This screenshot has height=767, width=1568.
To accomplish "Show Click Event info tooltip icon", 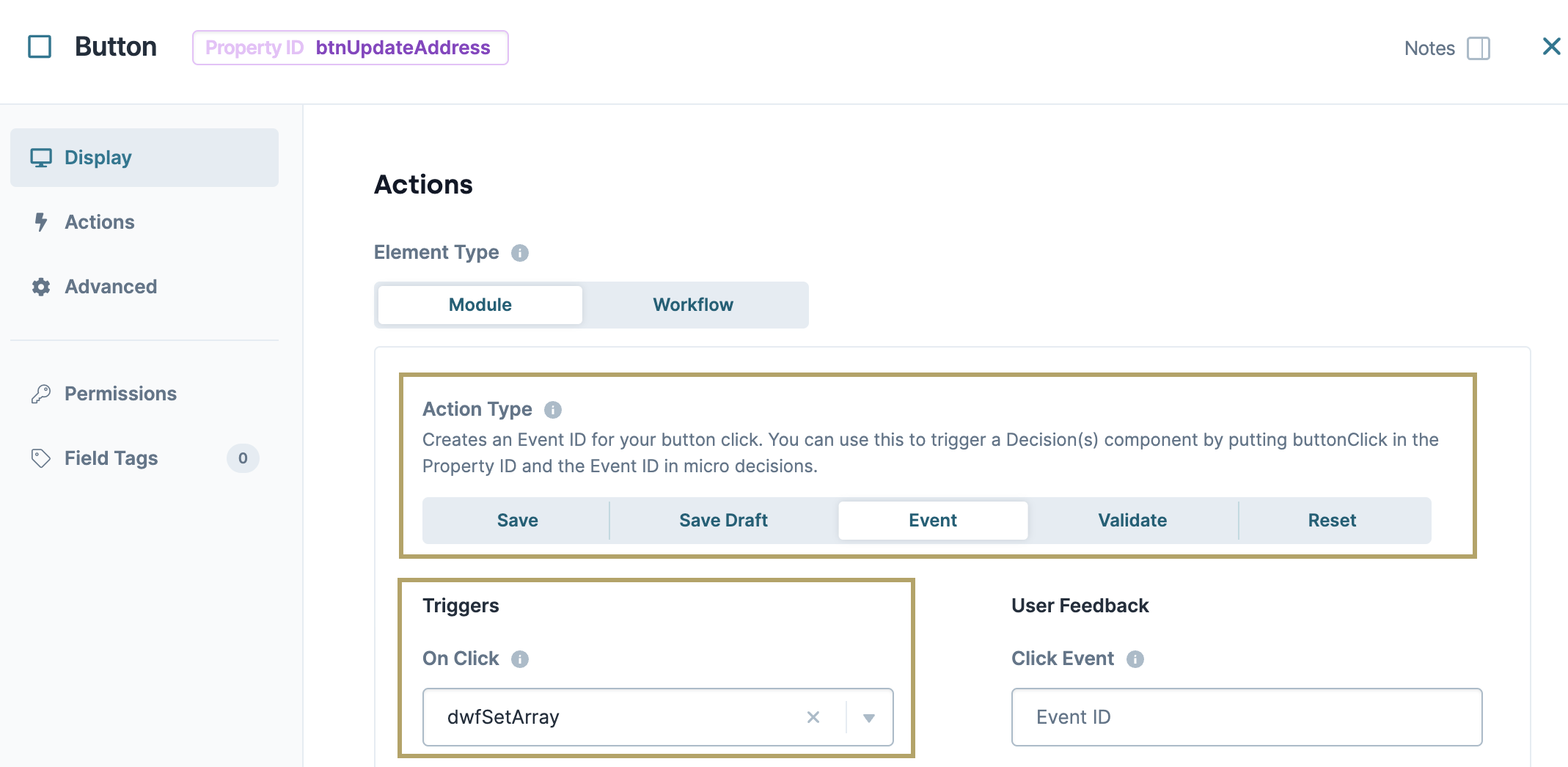I will [1135, 659].
